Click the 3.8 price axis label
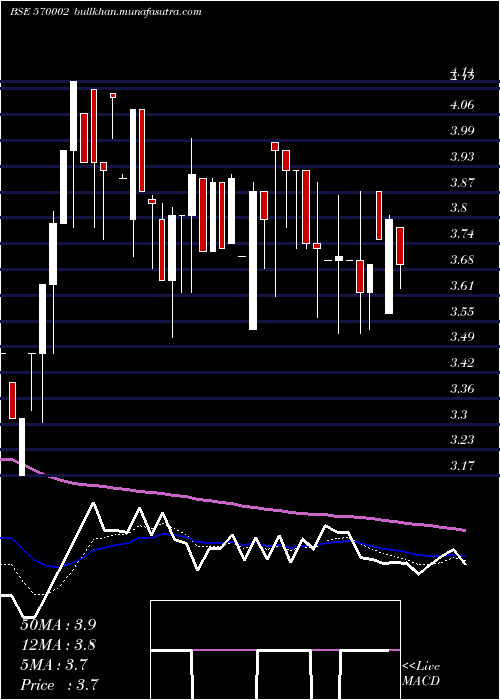500x700 pixels. click(x=459, y=208)
